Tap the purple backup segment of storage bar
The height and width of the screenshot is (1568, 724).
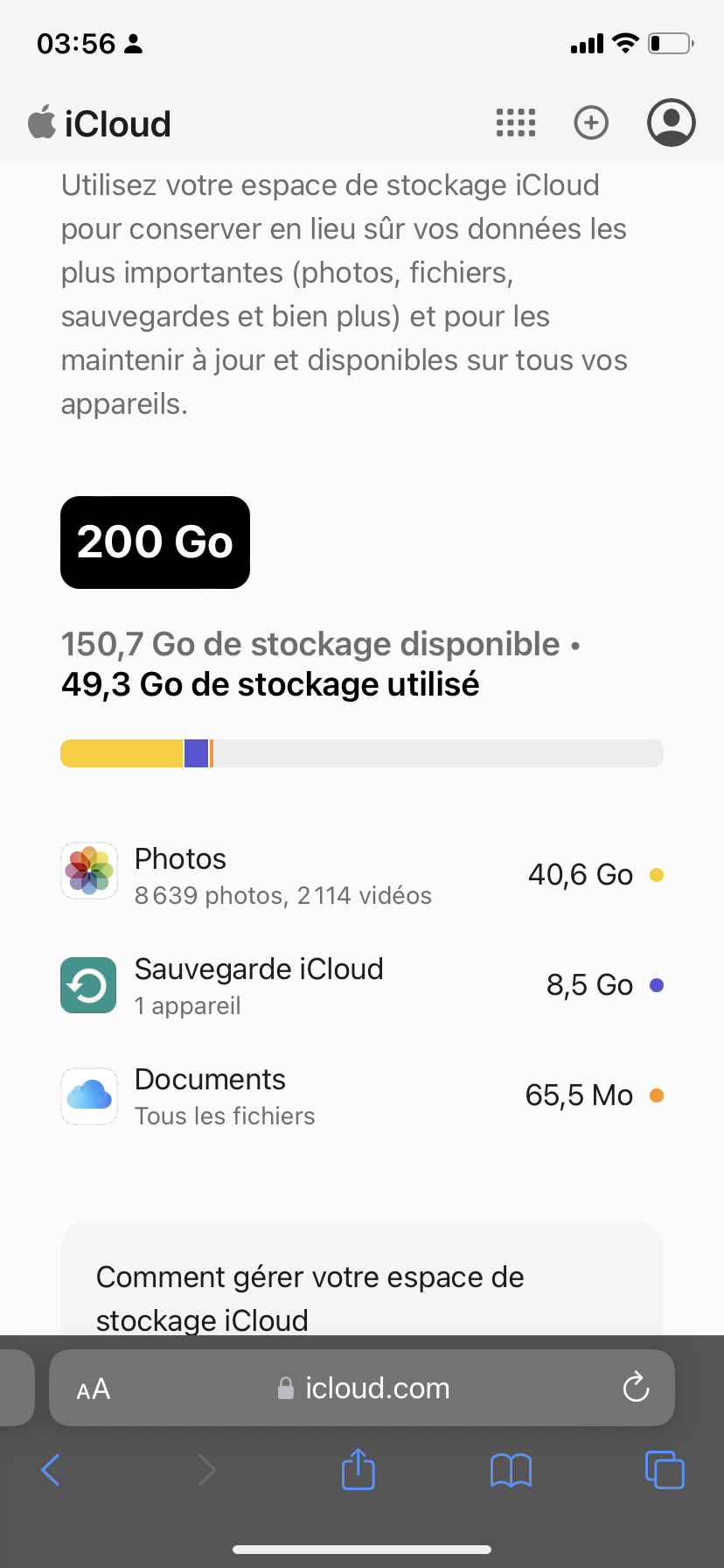[x=197, y=753]
